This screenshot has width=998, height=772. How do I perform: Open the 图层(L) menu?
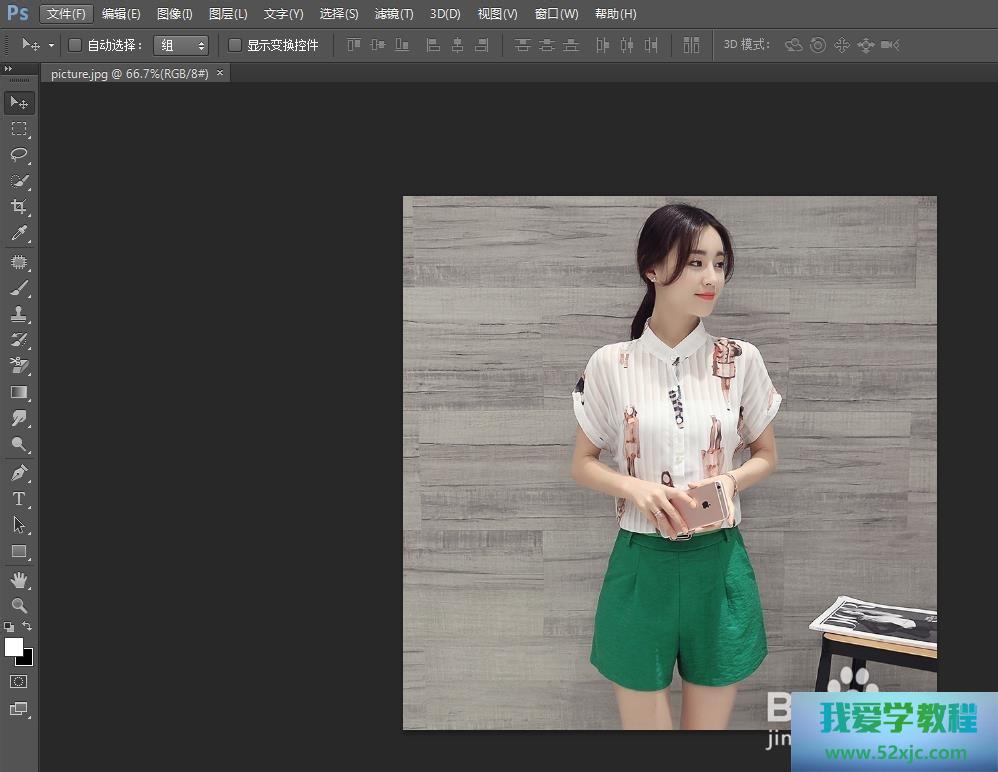[x=228, y=14]
